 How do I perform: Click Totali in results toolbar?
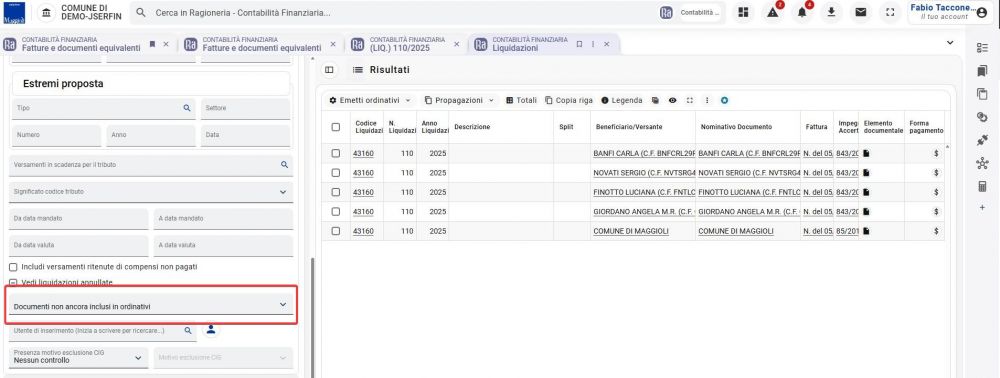521,101
